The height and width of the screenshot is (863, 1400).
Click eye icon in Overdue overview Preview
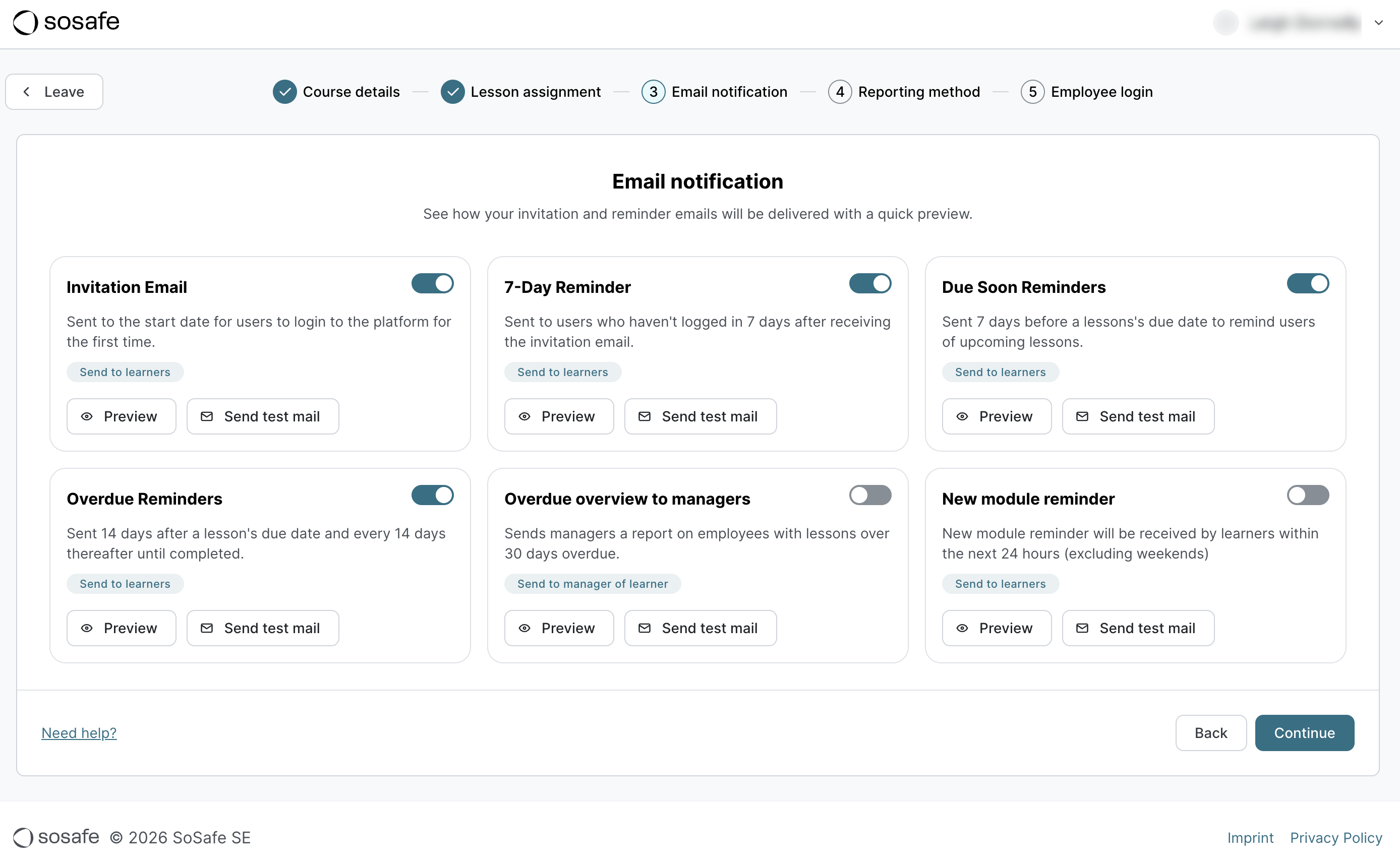[524, 629]
